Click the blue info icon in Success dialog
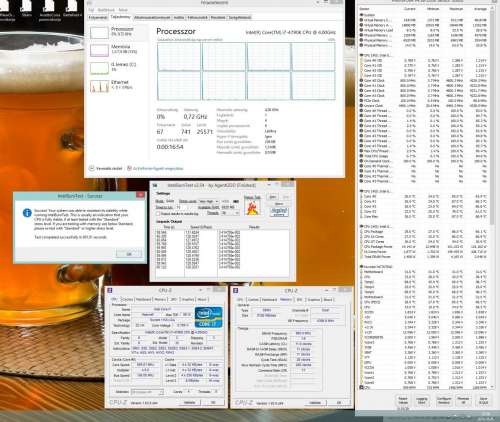Viewport: 500px width, 422px height. (x=27, y=213)
